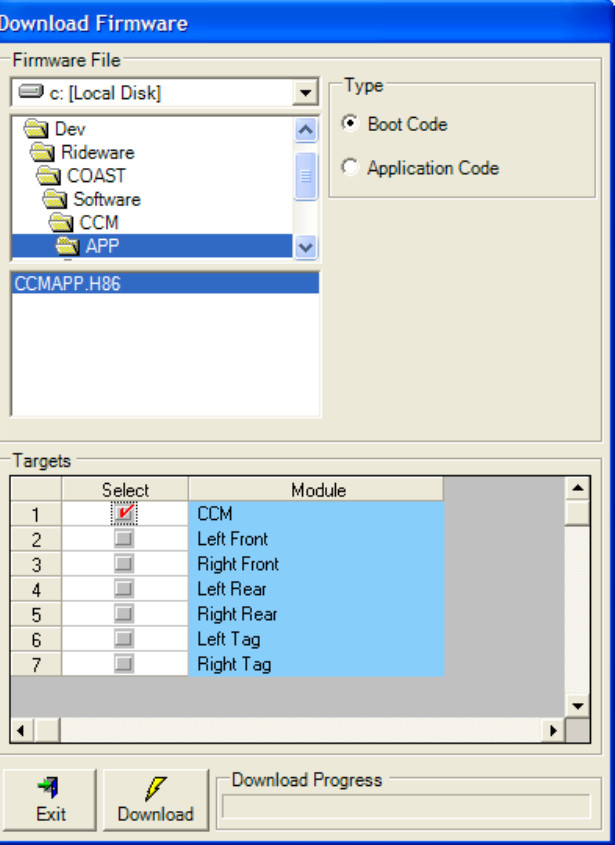Click folder list scroll up arrow

[x=306, y=130]
